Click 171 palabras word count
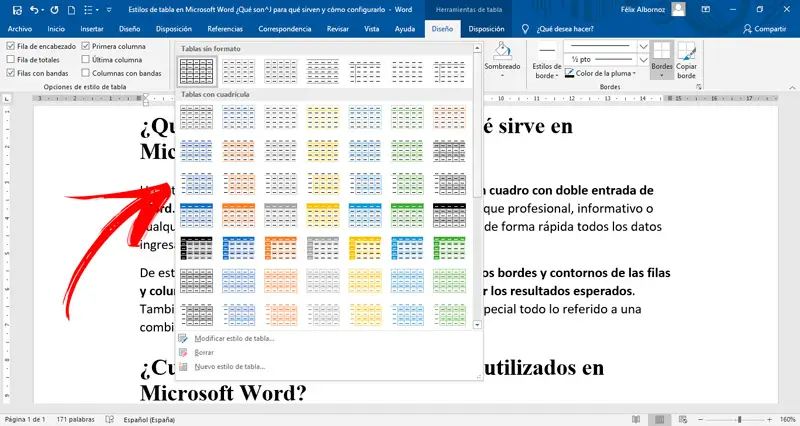800x426 pixels. 75,419
